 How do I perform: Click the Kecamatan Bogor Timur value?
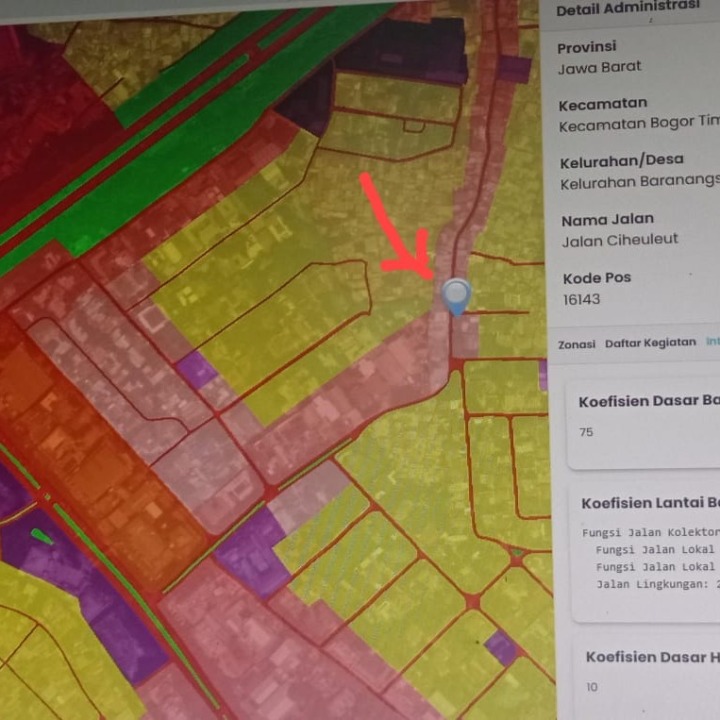(639, 125)
